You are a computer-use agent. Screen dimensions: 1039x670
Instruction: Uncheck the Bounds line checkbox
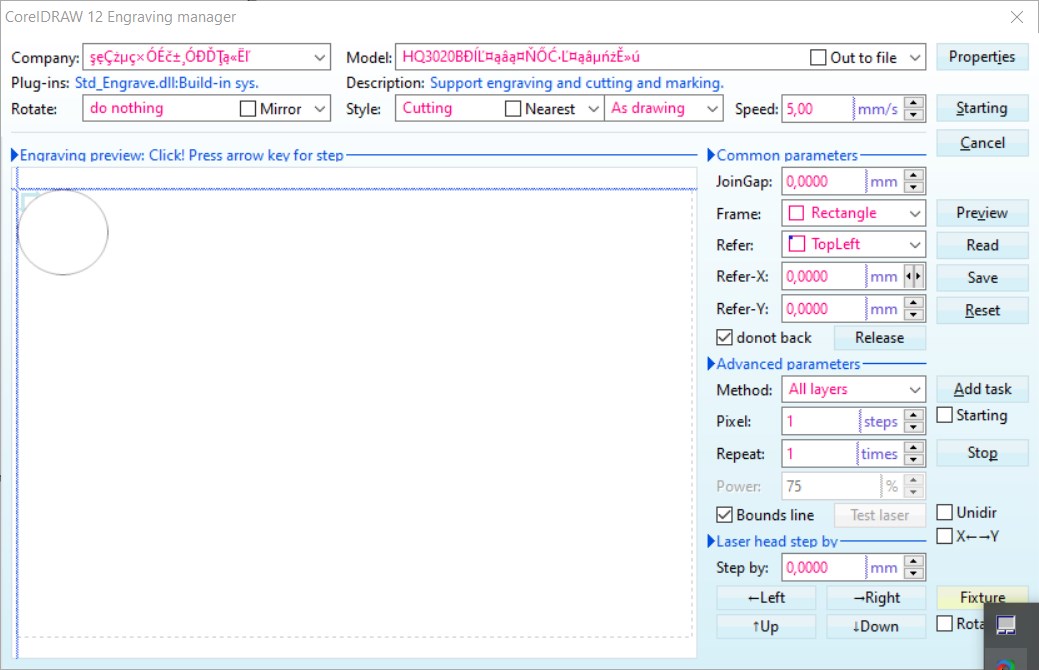point(724,515)
